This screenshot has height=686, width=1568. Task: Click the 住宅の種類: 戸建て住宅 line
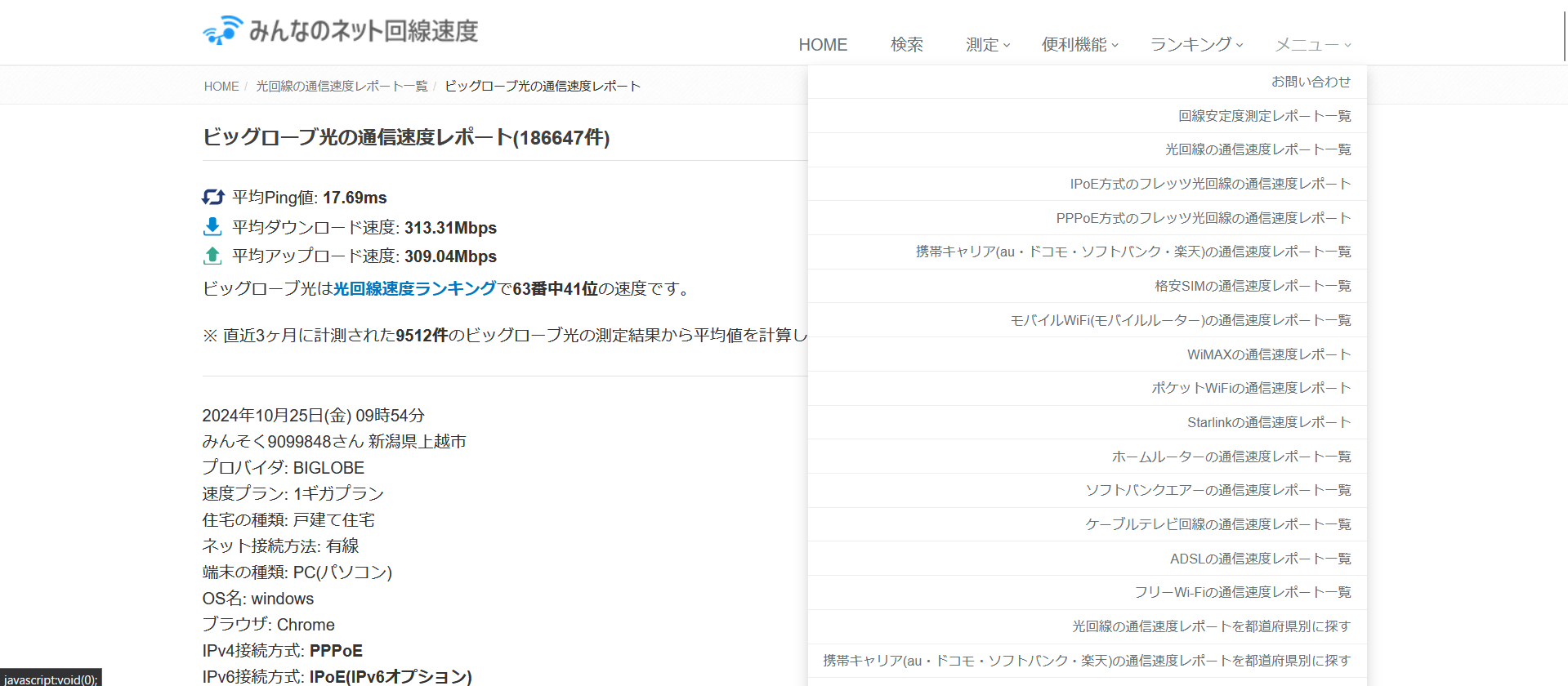coord(288,520)
